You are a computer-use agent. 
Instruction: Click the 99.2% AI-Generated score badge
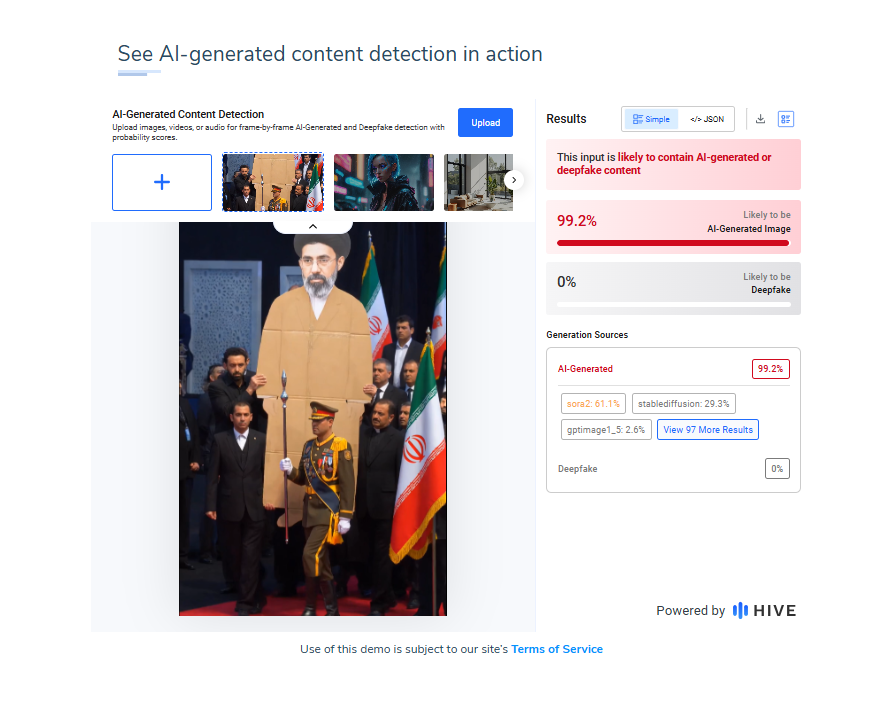(771, 369)
